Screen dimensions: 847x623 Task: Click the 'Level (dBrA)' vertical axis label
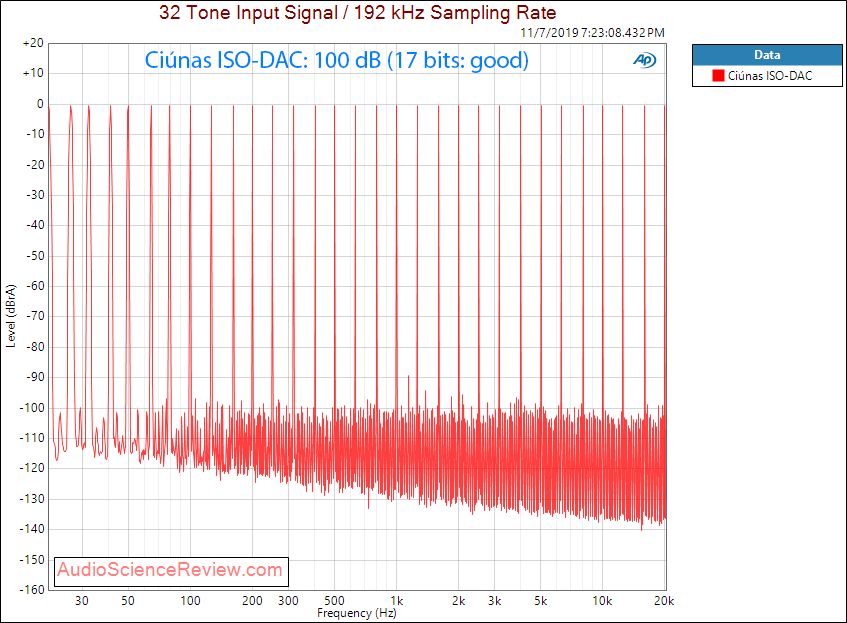(x=11, y=316)
